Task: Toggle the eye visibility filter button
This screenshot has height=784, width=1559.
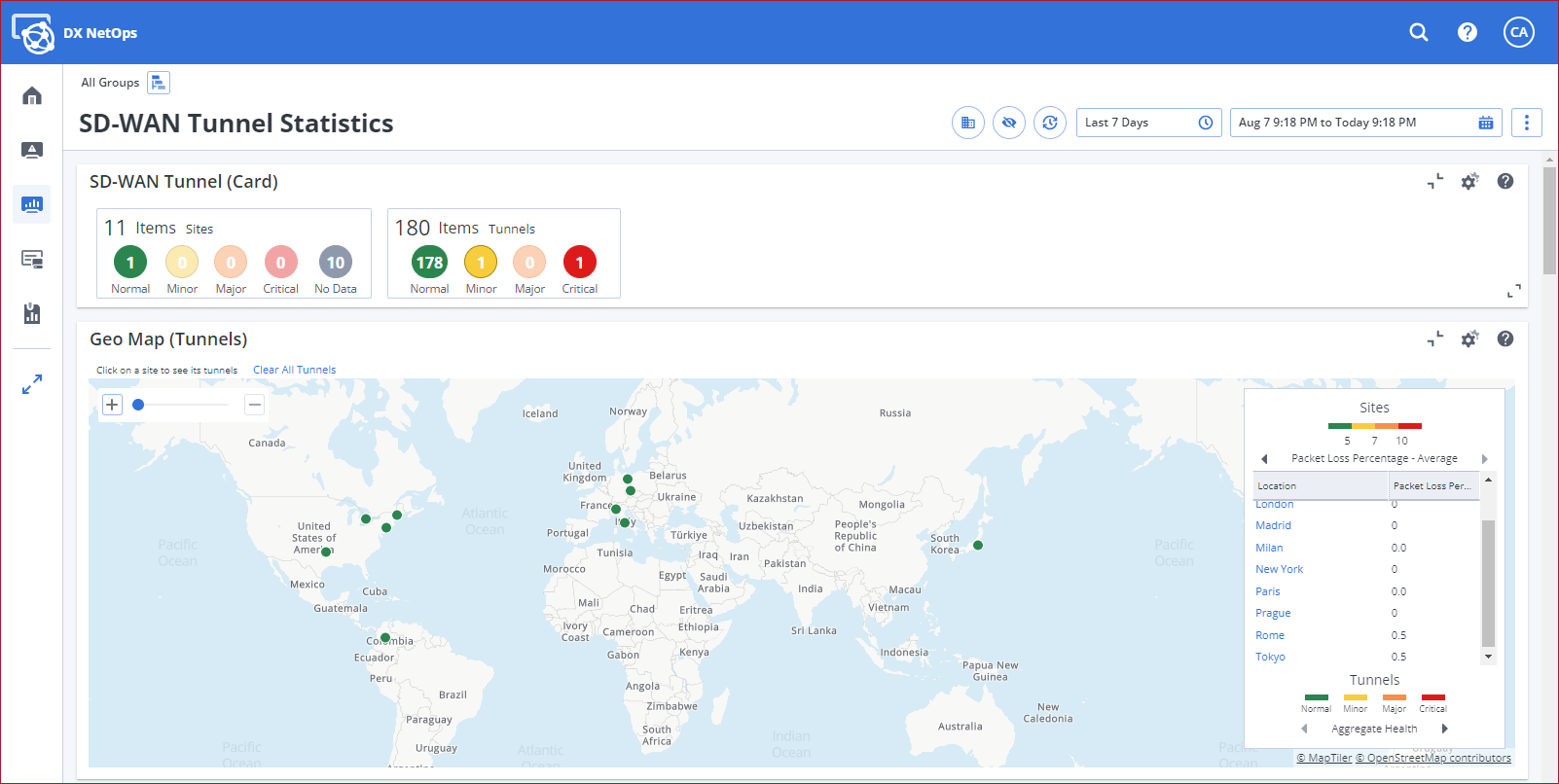Action: click(1008, 123)
